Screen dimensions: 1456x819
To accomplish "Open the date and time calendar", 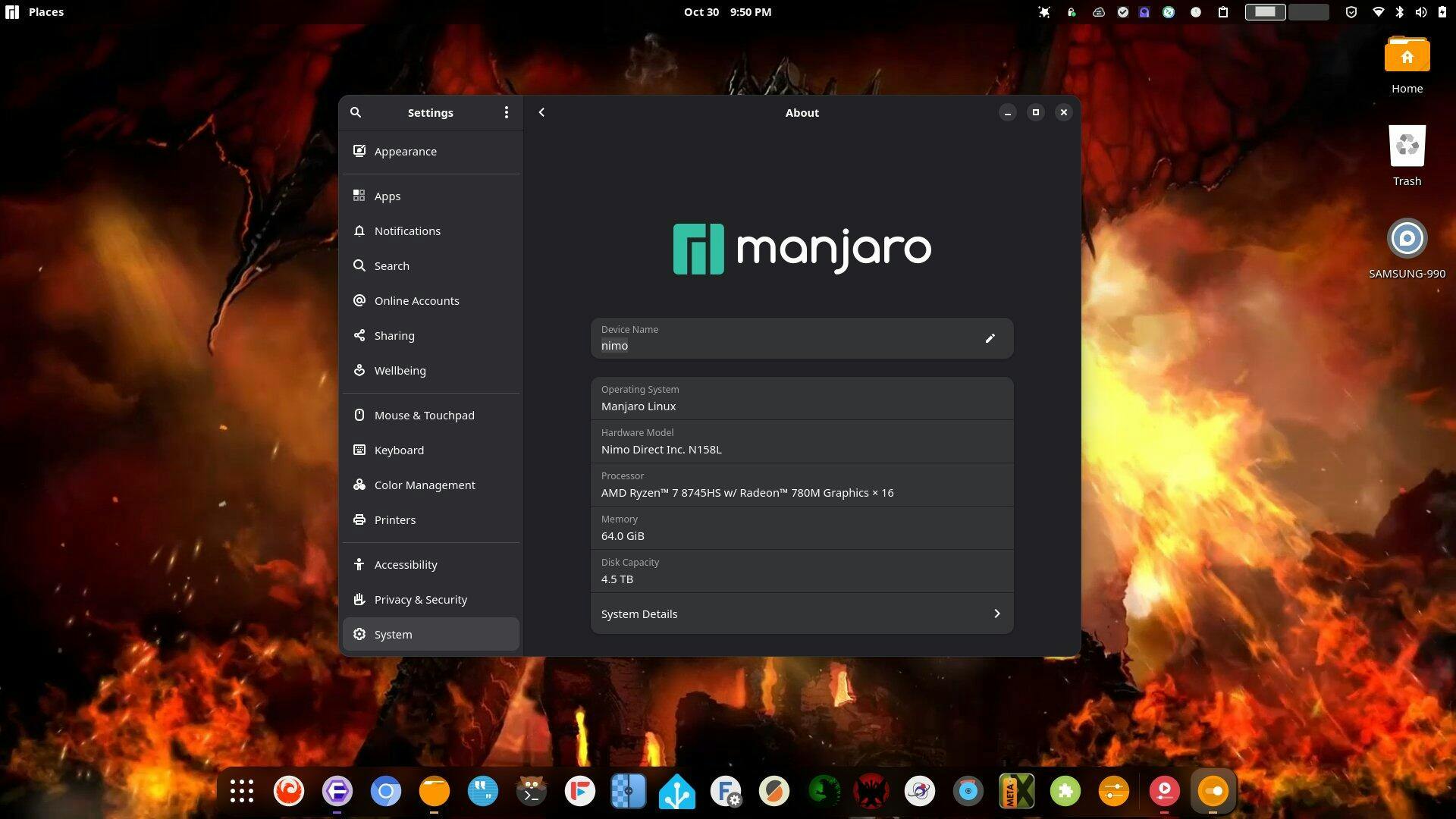I will click(x=727, y=12).
